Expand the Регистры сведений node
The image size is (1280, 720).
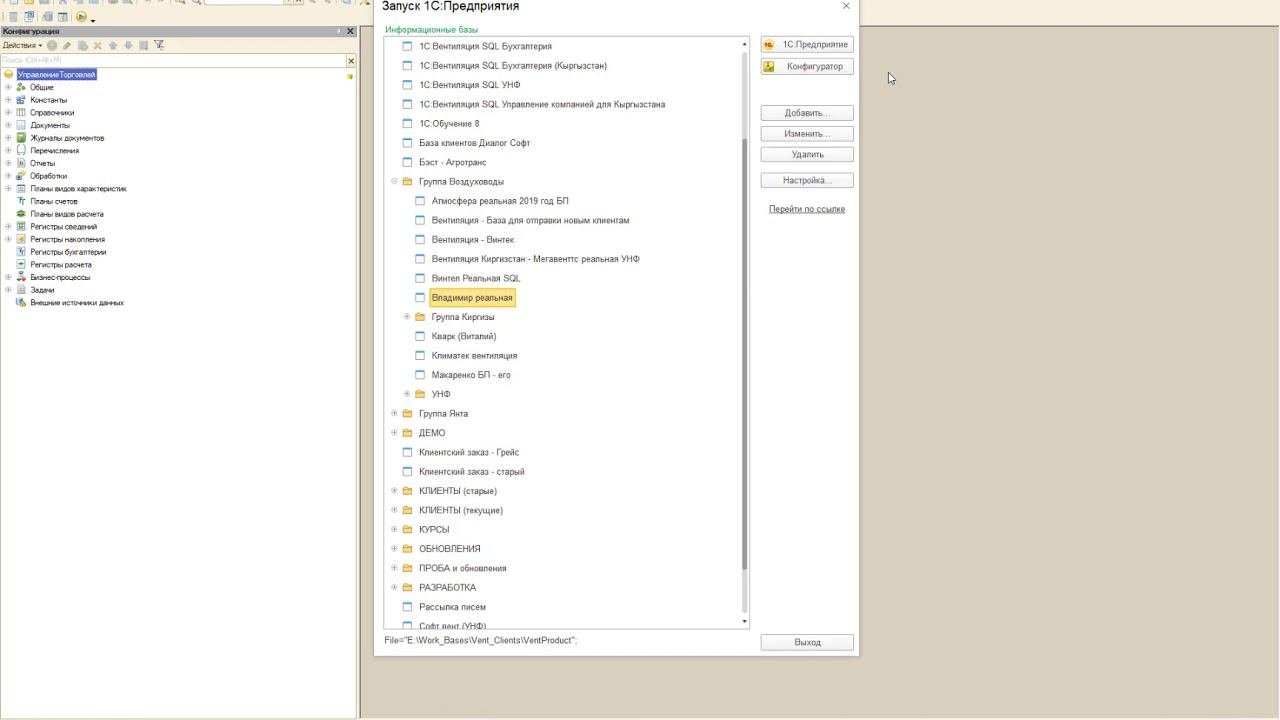tap(8, 227)
